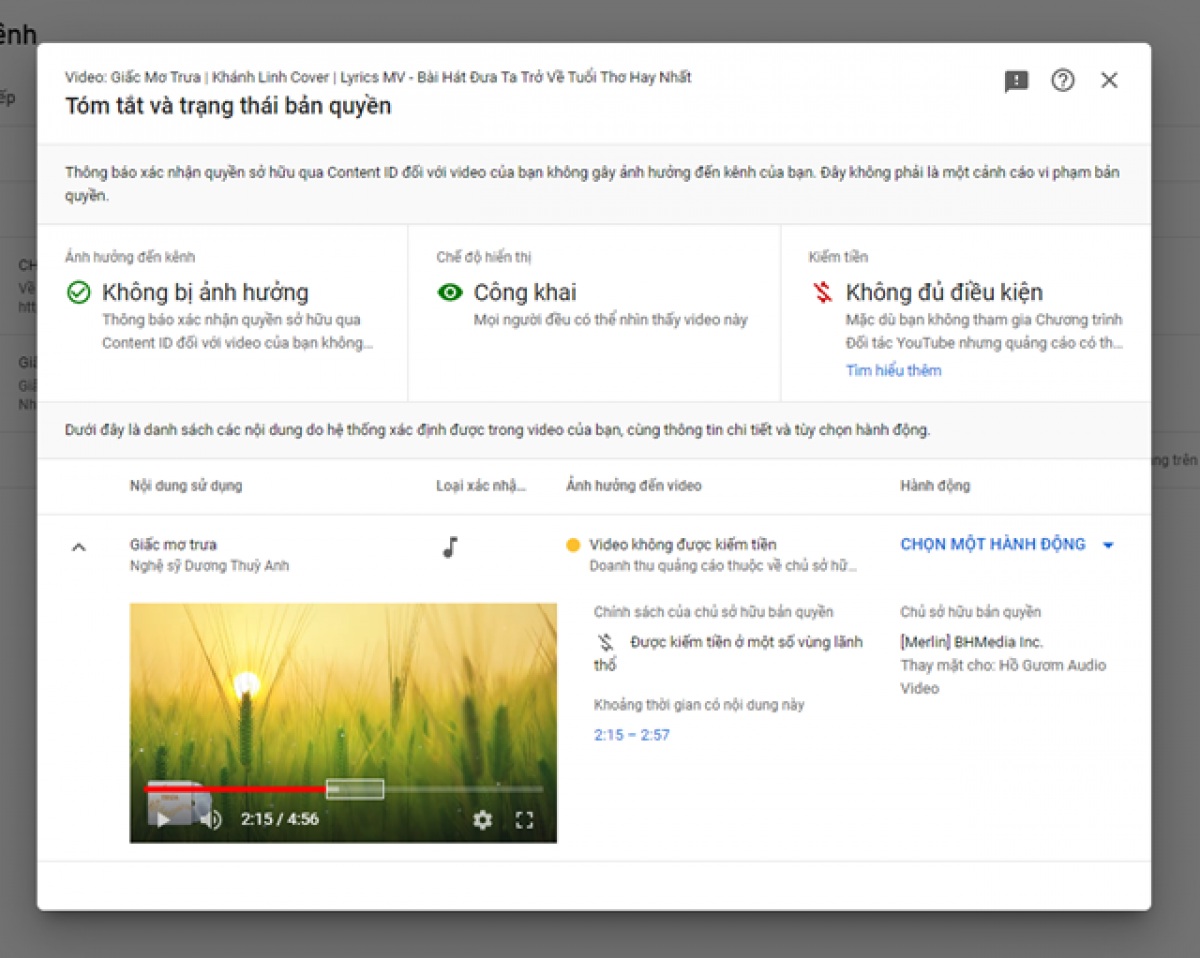Image resolution: width=1200 pixels, height=958 pixels.
Task: Collapse the Giấc mơ trưa claim row
Action: (x=79, y=546)
